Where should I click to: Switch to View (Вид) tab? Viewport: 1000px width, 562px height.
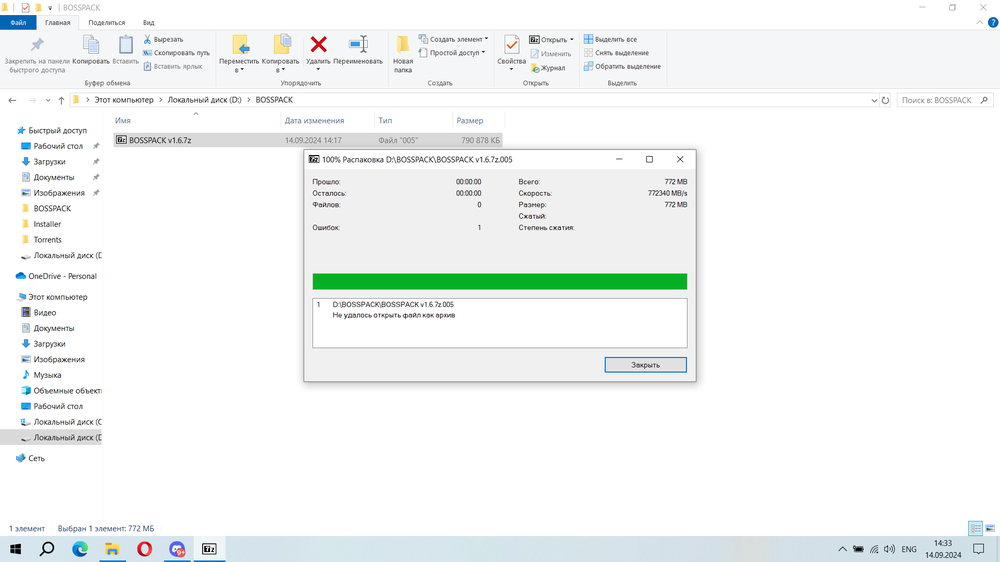click(149, 22)
